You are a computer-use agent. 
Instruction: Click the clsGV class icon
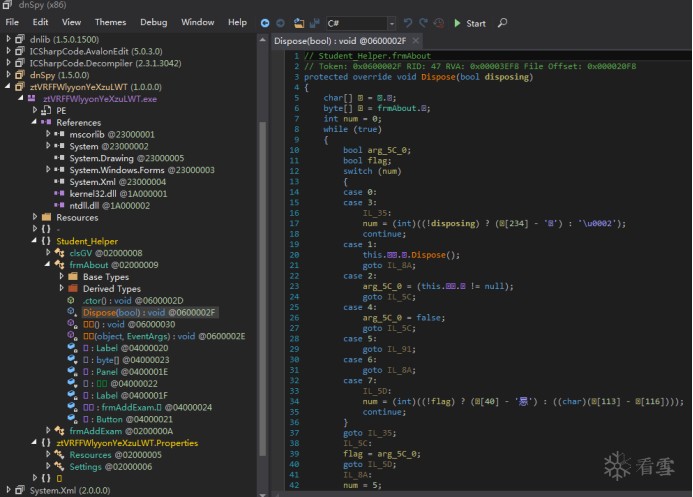point(59,253)
